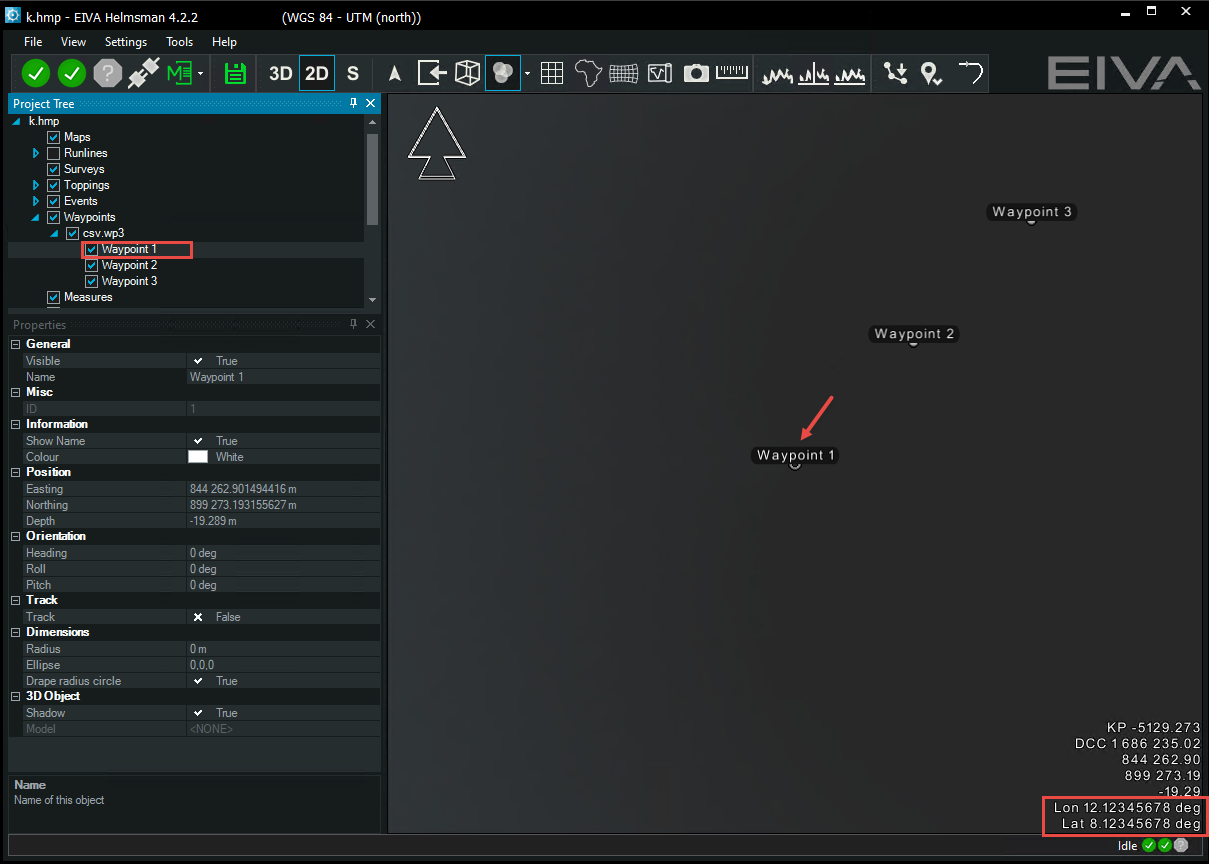Image resolution: width=1209 pixels, height=864 pixels.
Task: Select the ruler measure tool
Action: pyautogui.click(x=732, y=72)
